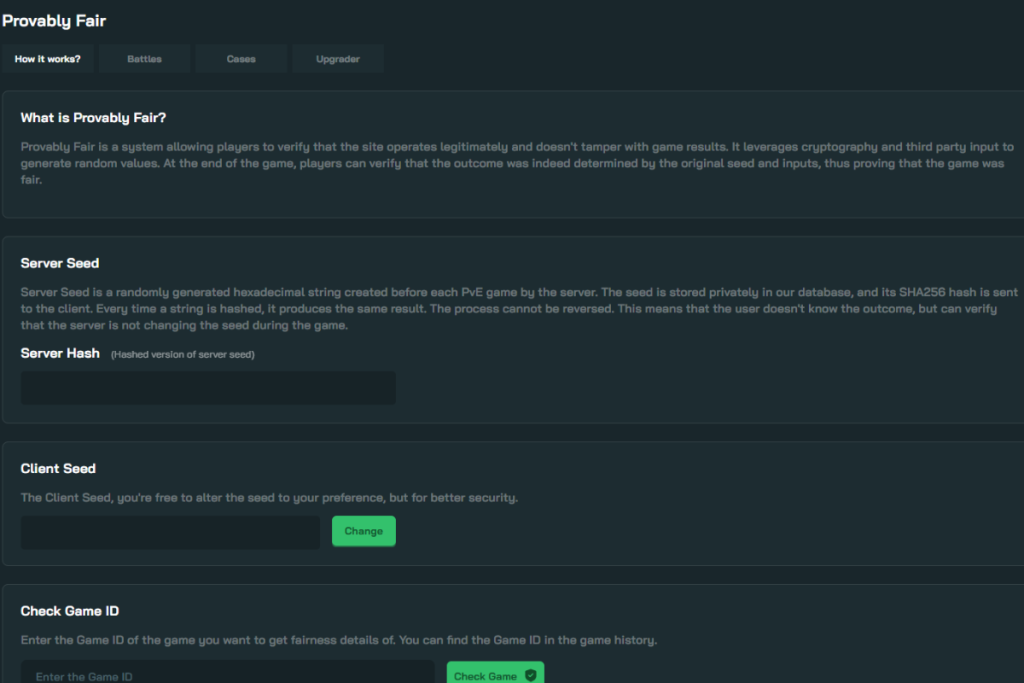1024x683 pixels.
Task: Open the How it works? tab
Action: [48, 59]
